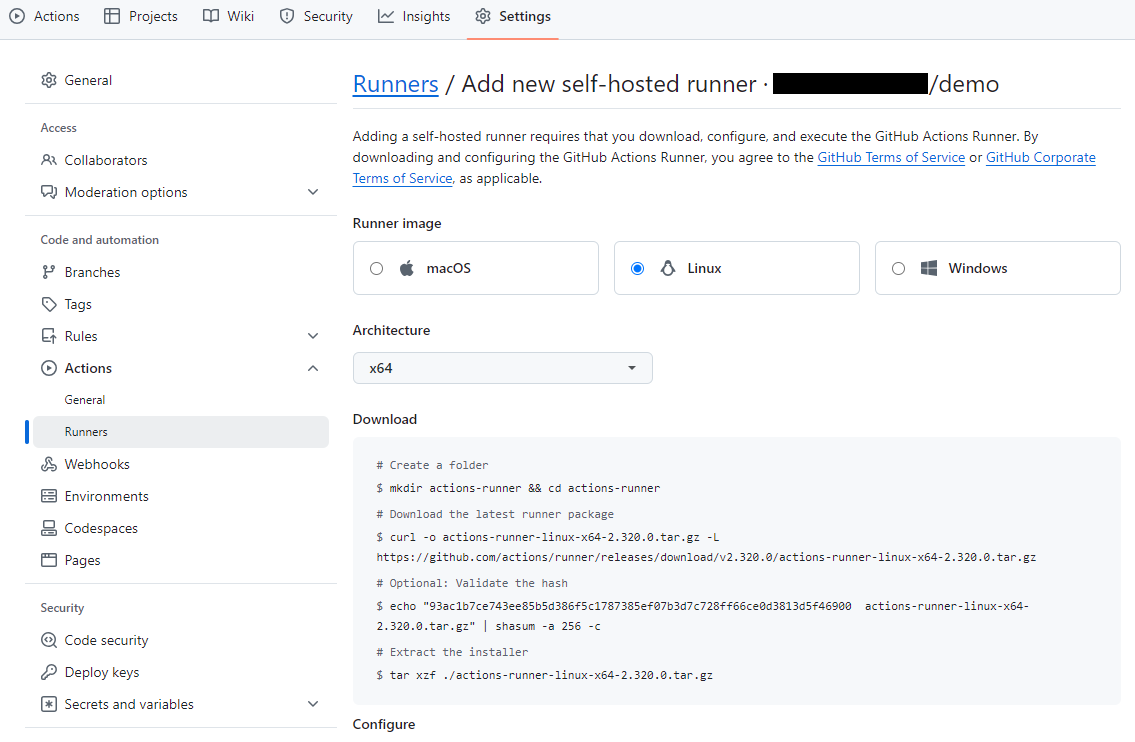The width and height of the screenshot is (1135, 742).
Task: Click the Collaborators people icon
Action: pyautogui.click(x=48, y=160)
